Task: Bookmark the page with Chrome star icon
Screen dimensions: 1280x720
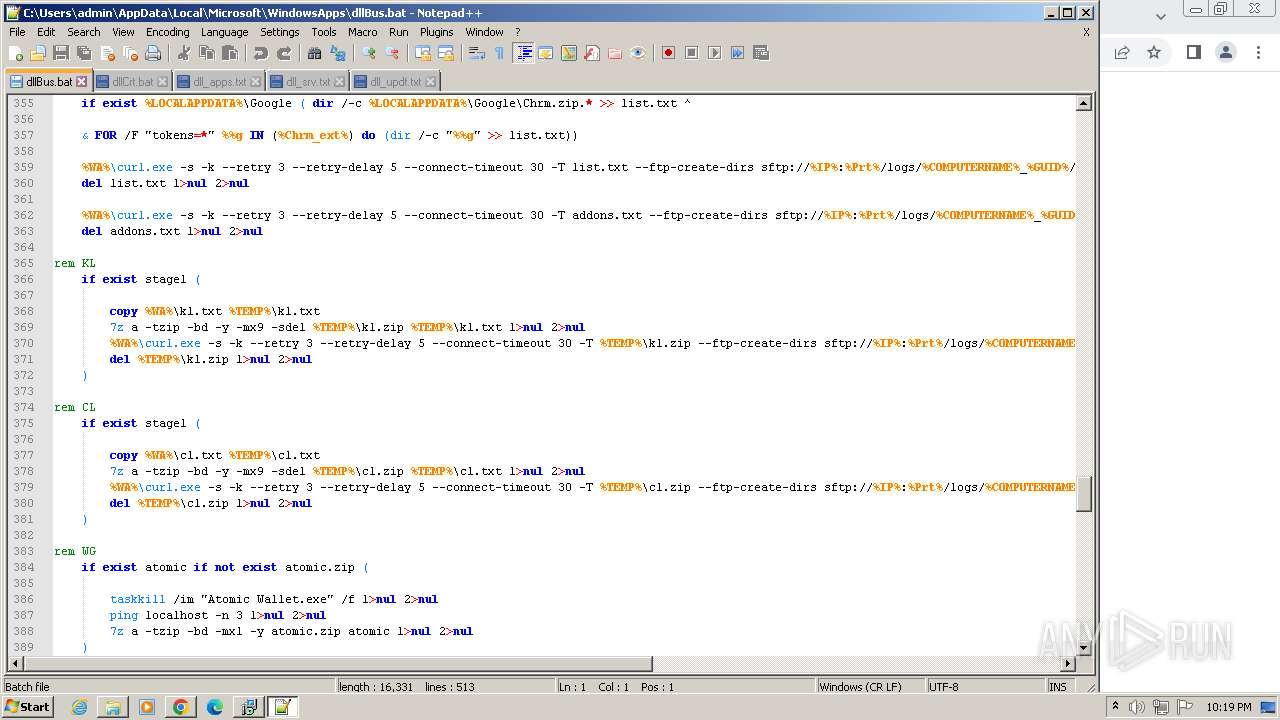Action: [1154, 52]
